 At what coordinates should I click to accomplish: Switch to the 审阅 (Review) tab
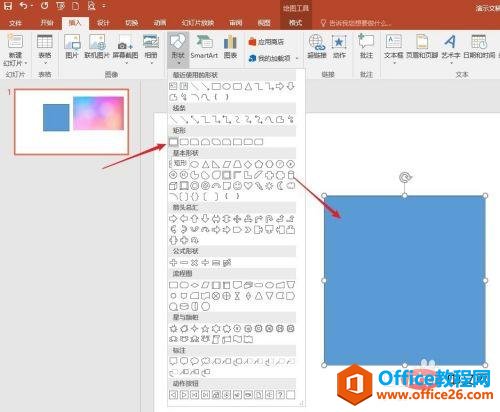236,23
